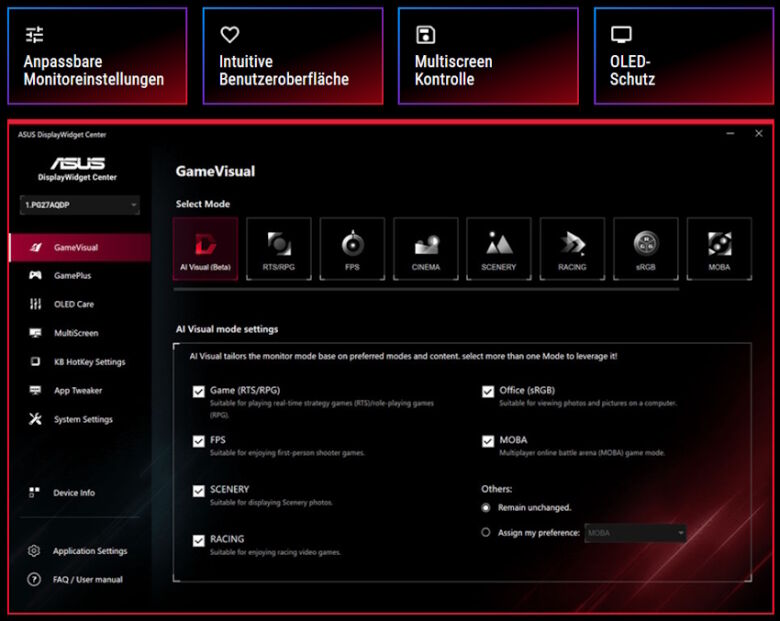Click the System Settings text label
Screen dimensions: 780x621
tap(83, 419)
